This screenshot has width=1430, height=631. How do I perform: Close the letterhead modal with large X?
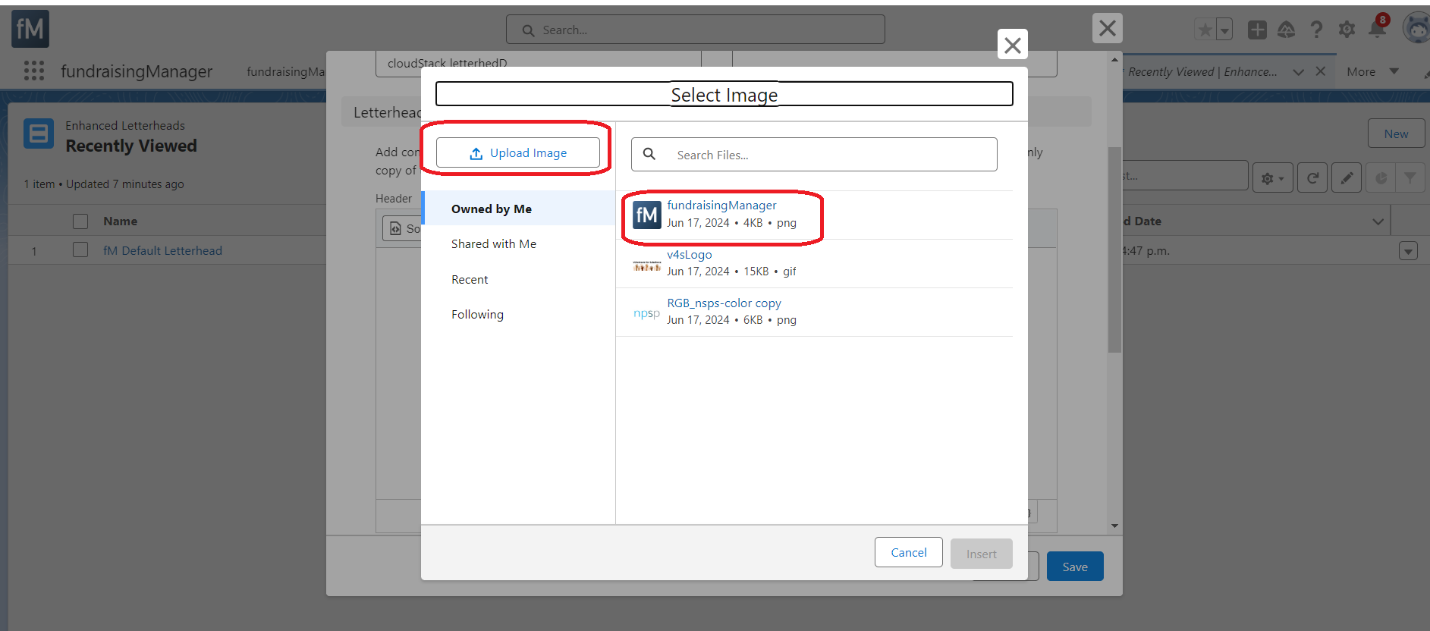pos(1107,28)
